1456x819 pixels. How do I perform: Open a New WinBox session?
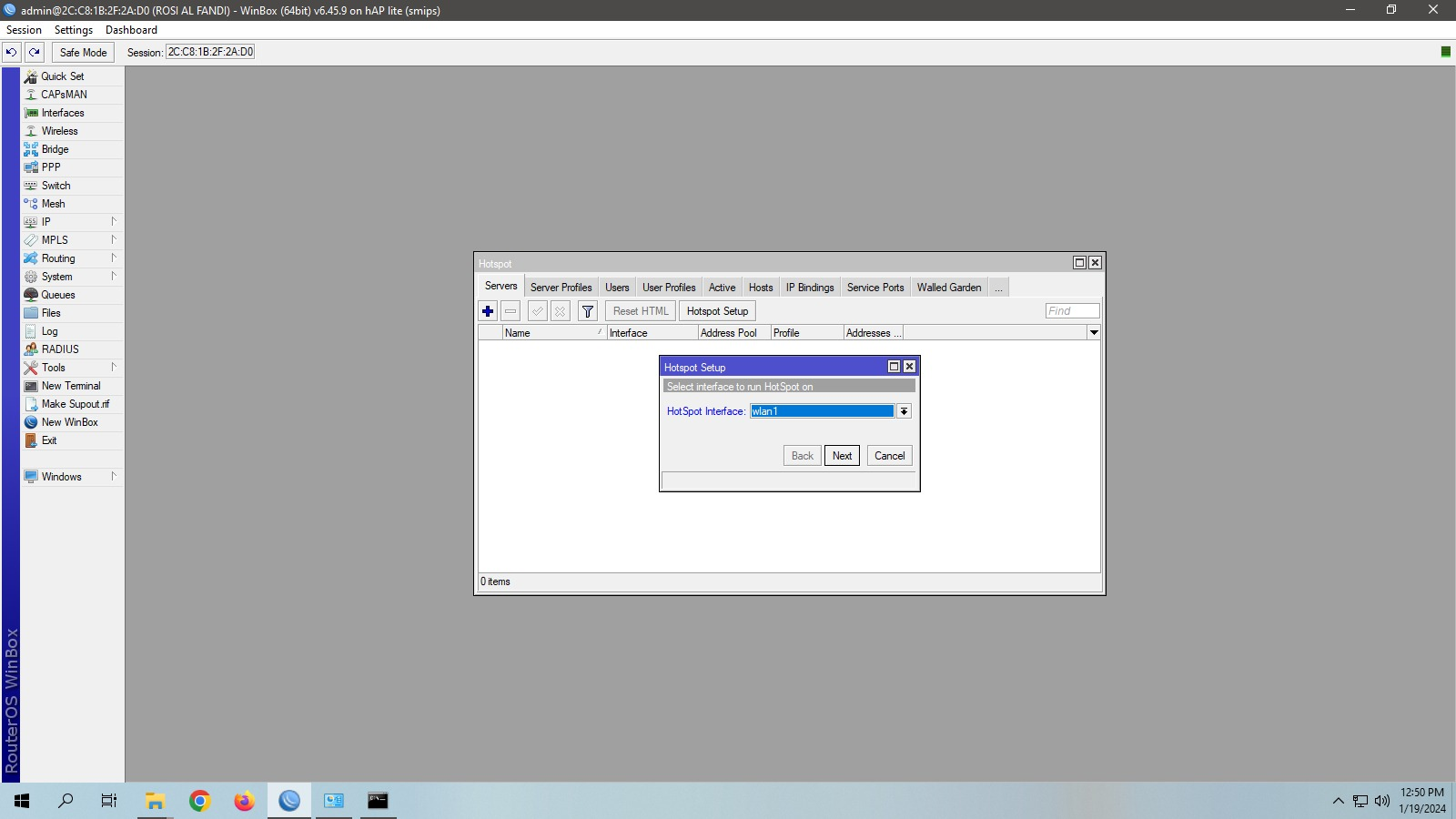tap(72, 422)
